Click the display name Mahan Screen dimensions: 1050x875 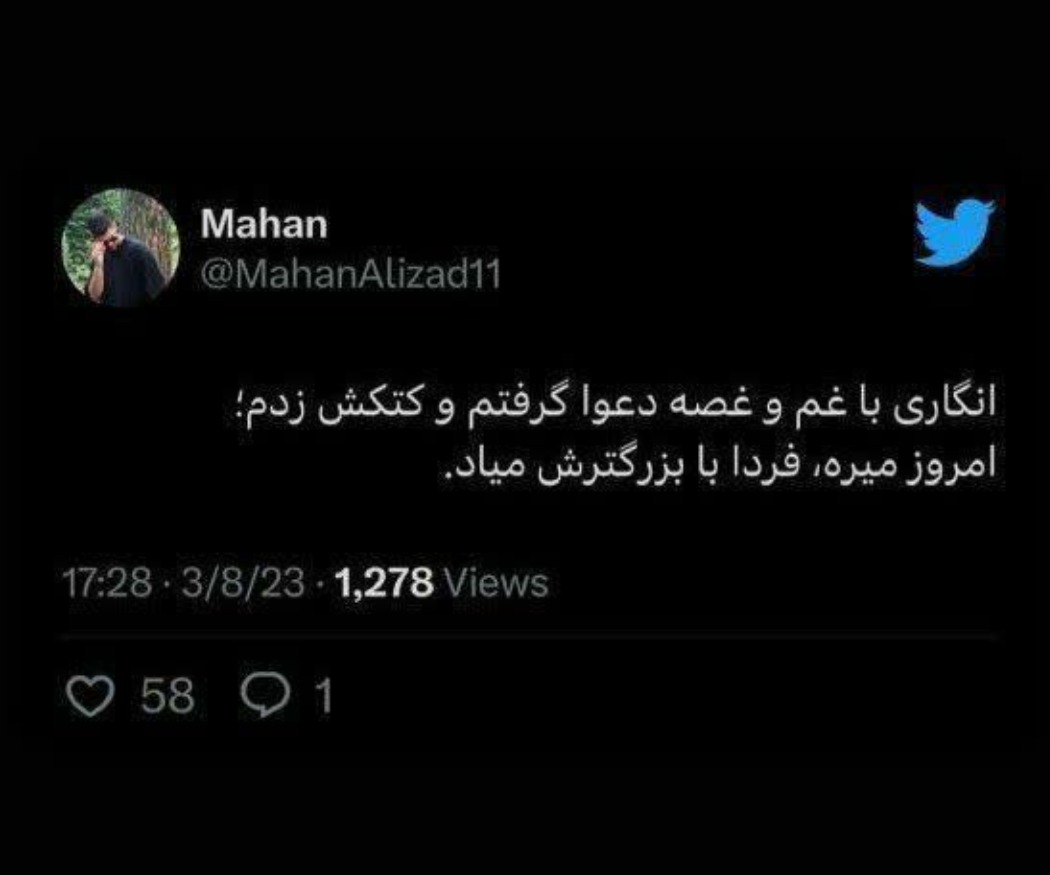264,224
